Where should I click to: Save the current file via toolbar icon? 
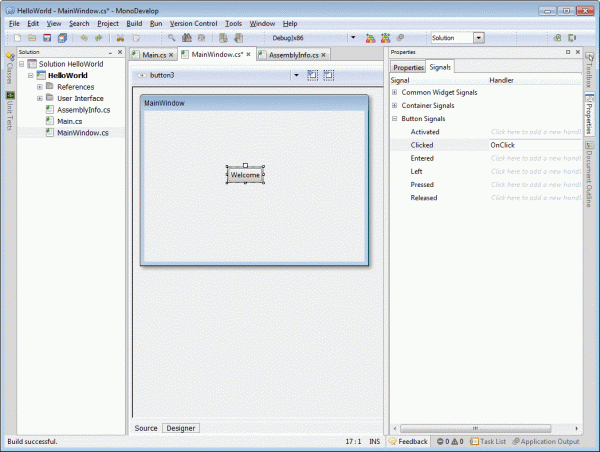click(x=47, y=38)
